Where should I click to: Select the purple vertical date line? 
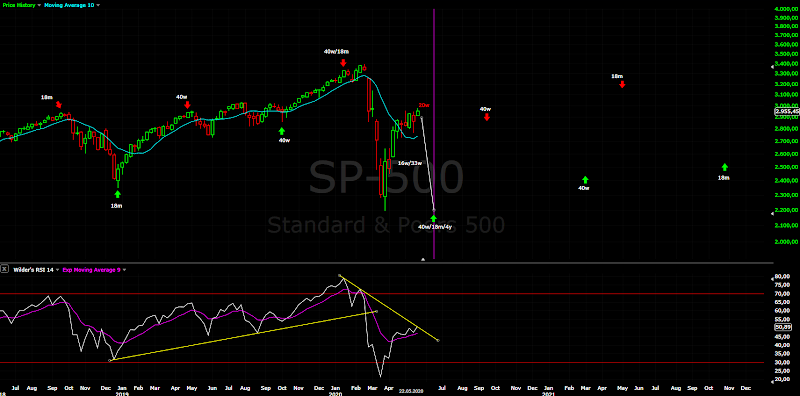(434, 133)
